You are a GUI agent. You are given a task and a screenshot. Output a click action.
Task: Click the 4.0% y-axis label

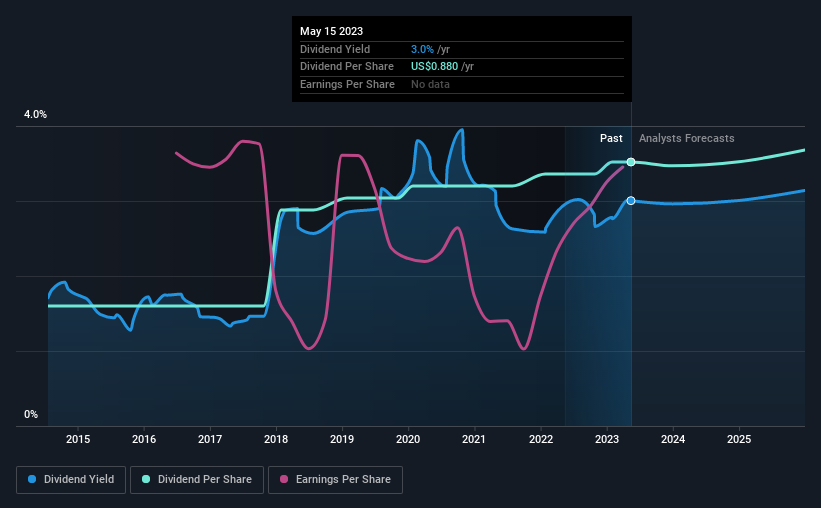[x=35, y=115]
